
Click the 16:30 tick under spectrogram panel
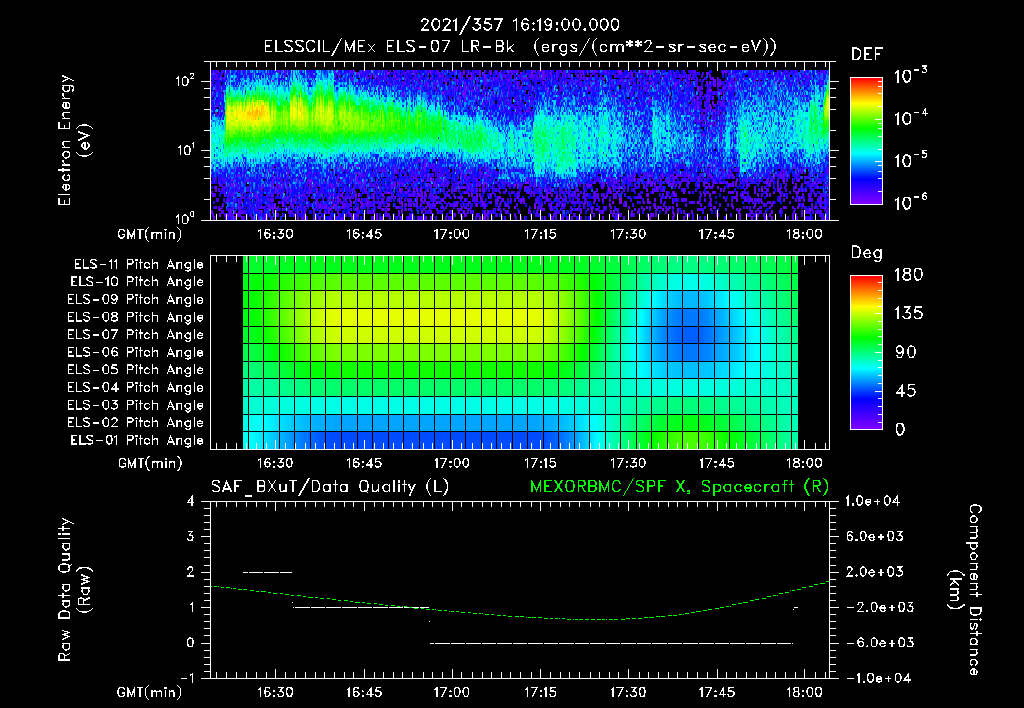point(275,234)
